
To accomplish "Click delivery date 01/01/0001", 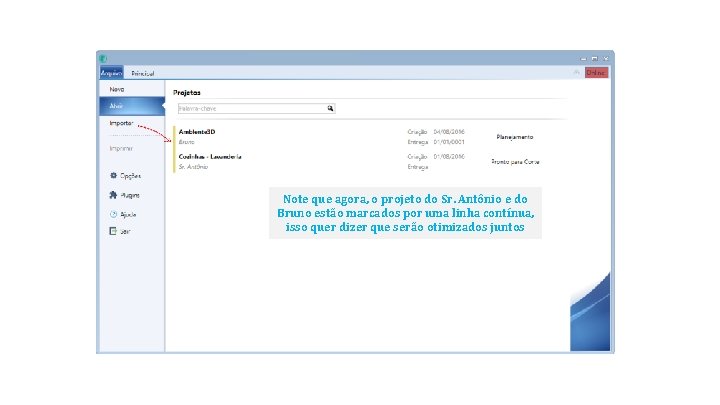I will (449, 142).
